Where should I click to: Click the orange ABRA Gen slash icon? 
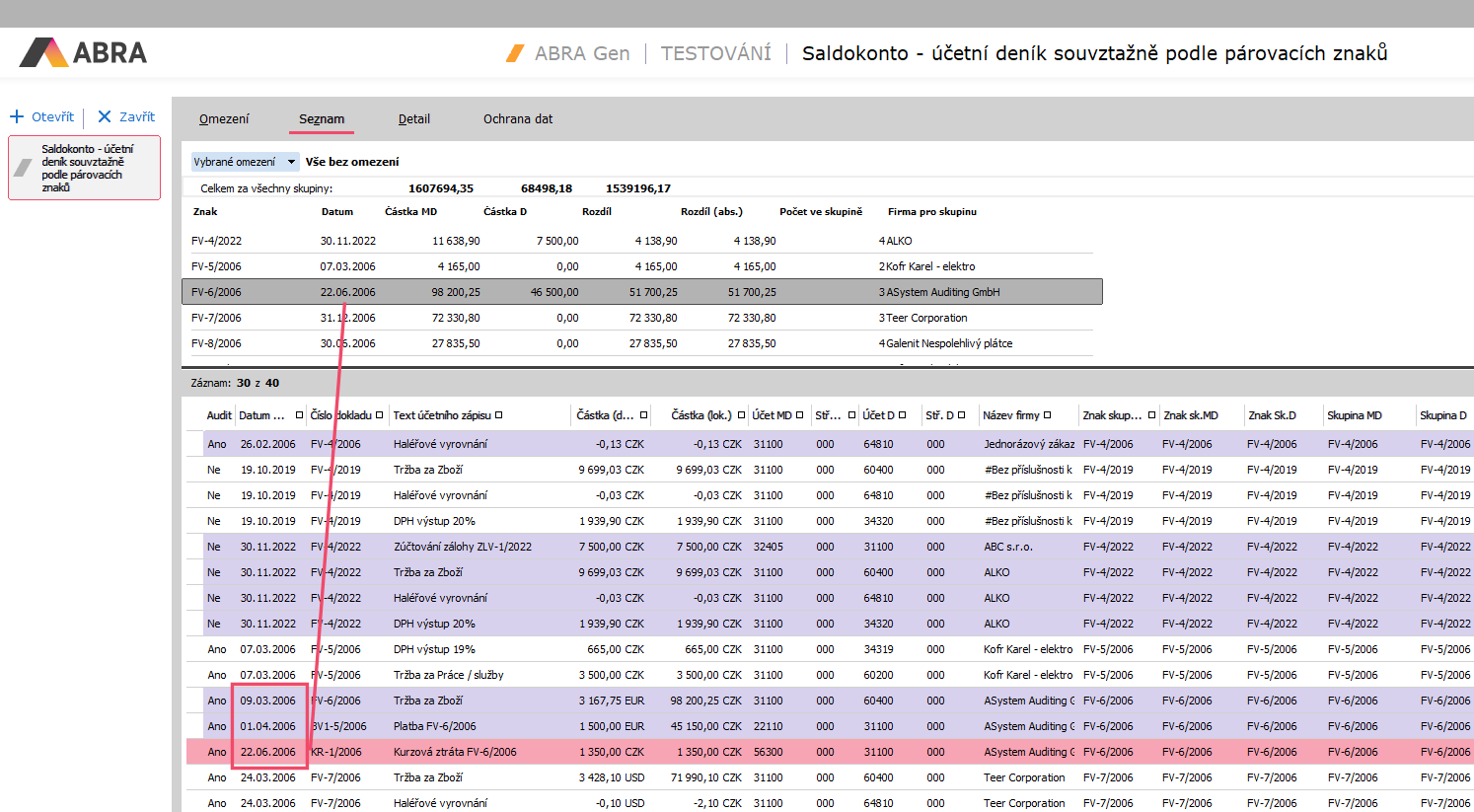pyautogui.click(x=515, y=53)
